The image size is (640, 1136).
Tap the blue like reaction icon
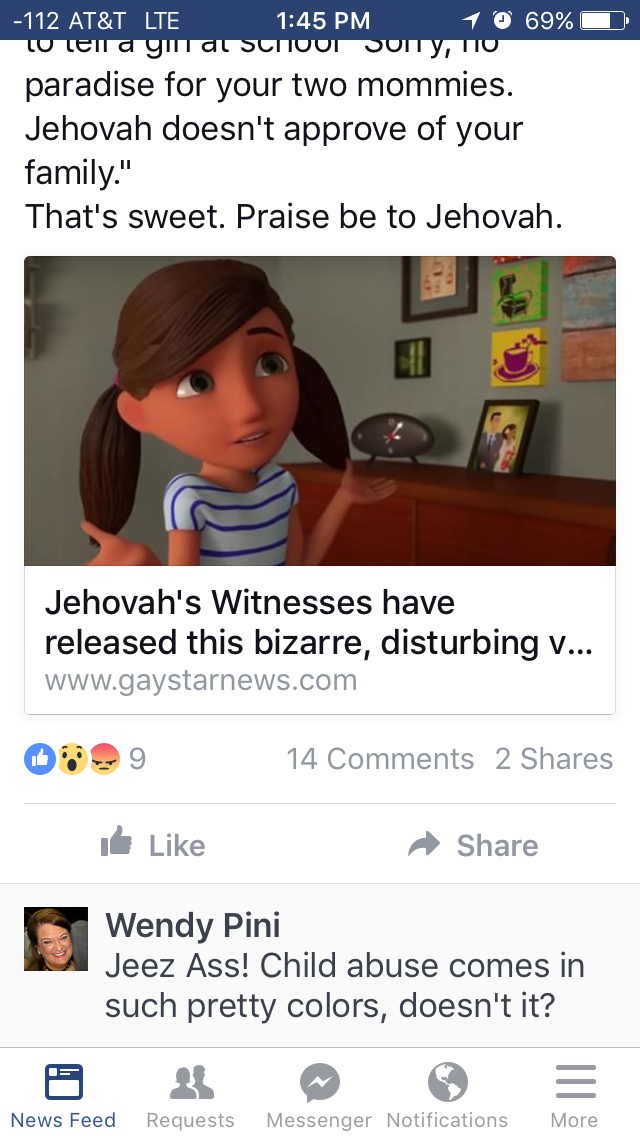pyautogui.click(x=40, y=759)
